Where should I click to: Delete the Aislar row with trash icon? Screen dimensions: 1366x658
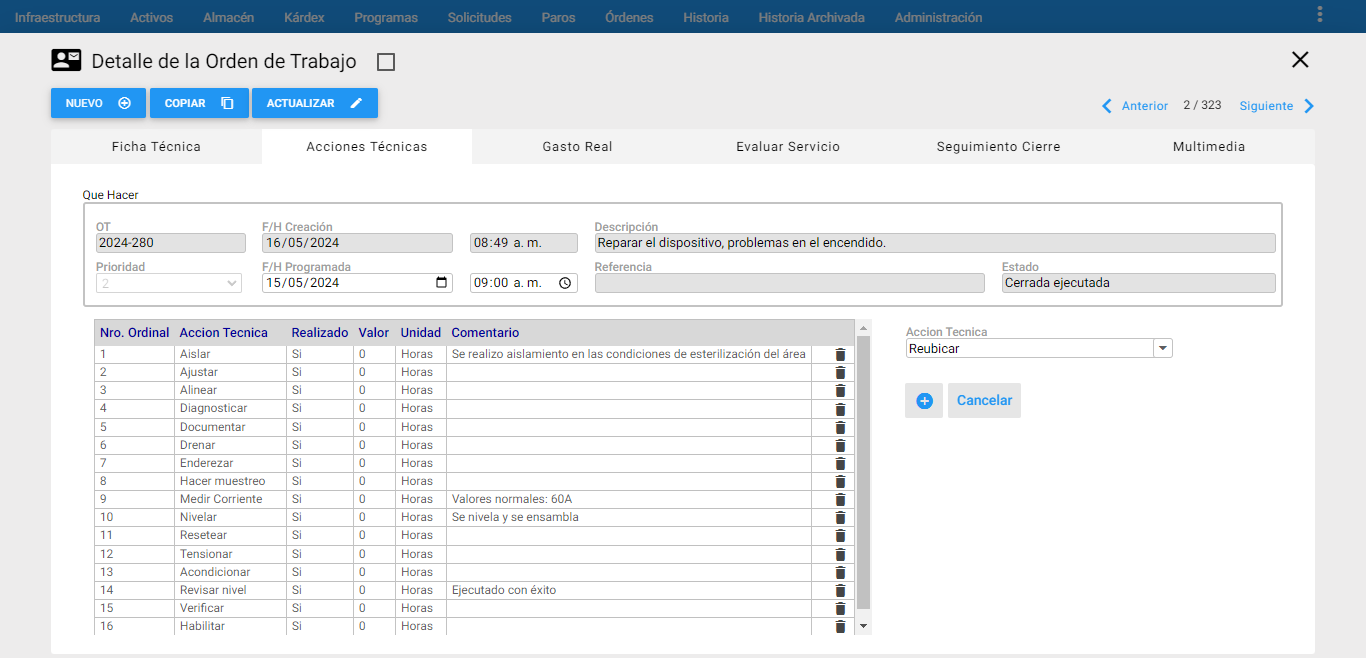(x=840, y=355)
